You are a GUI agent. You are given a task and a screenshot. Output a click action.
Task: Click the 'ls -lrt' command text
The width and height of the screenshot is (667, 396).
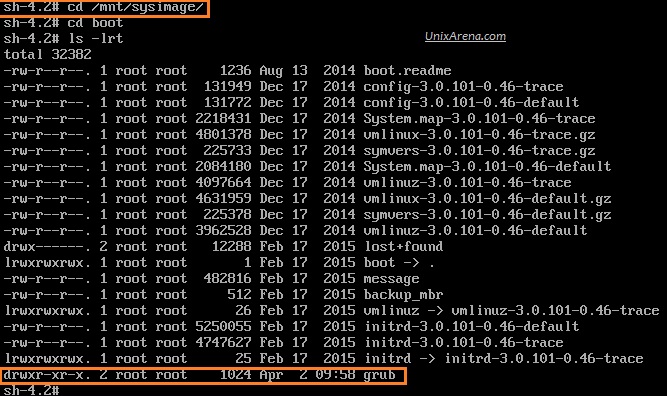tap(96, 39)
